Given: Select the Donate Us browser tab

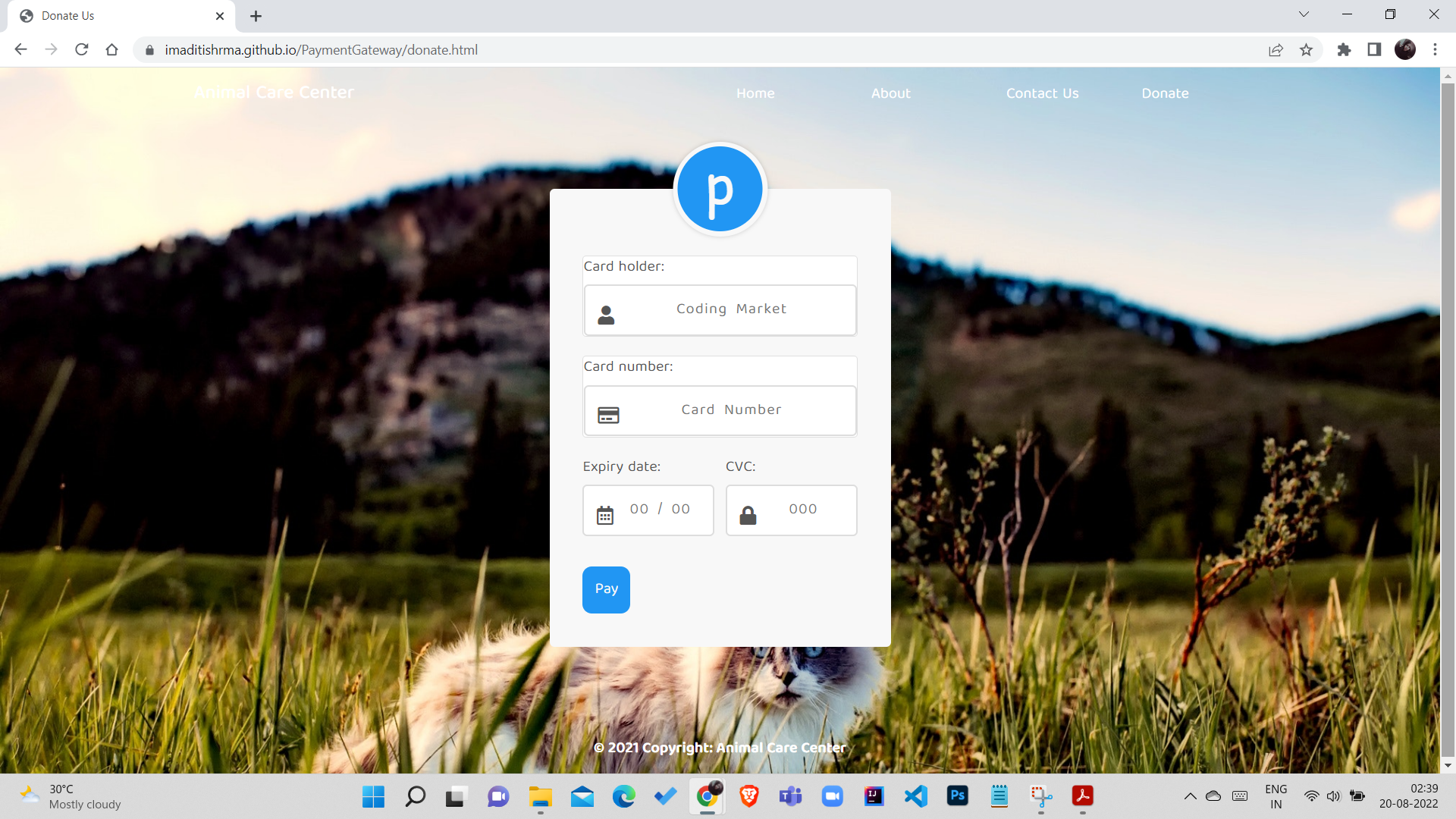Looking at the screenshot, I should coord(121,16).
